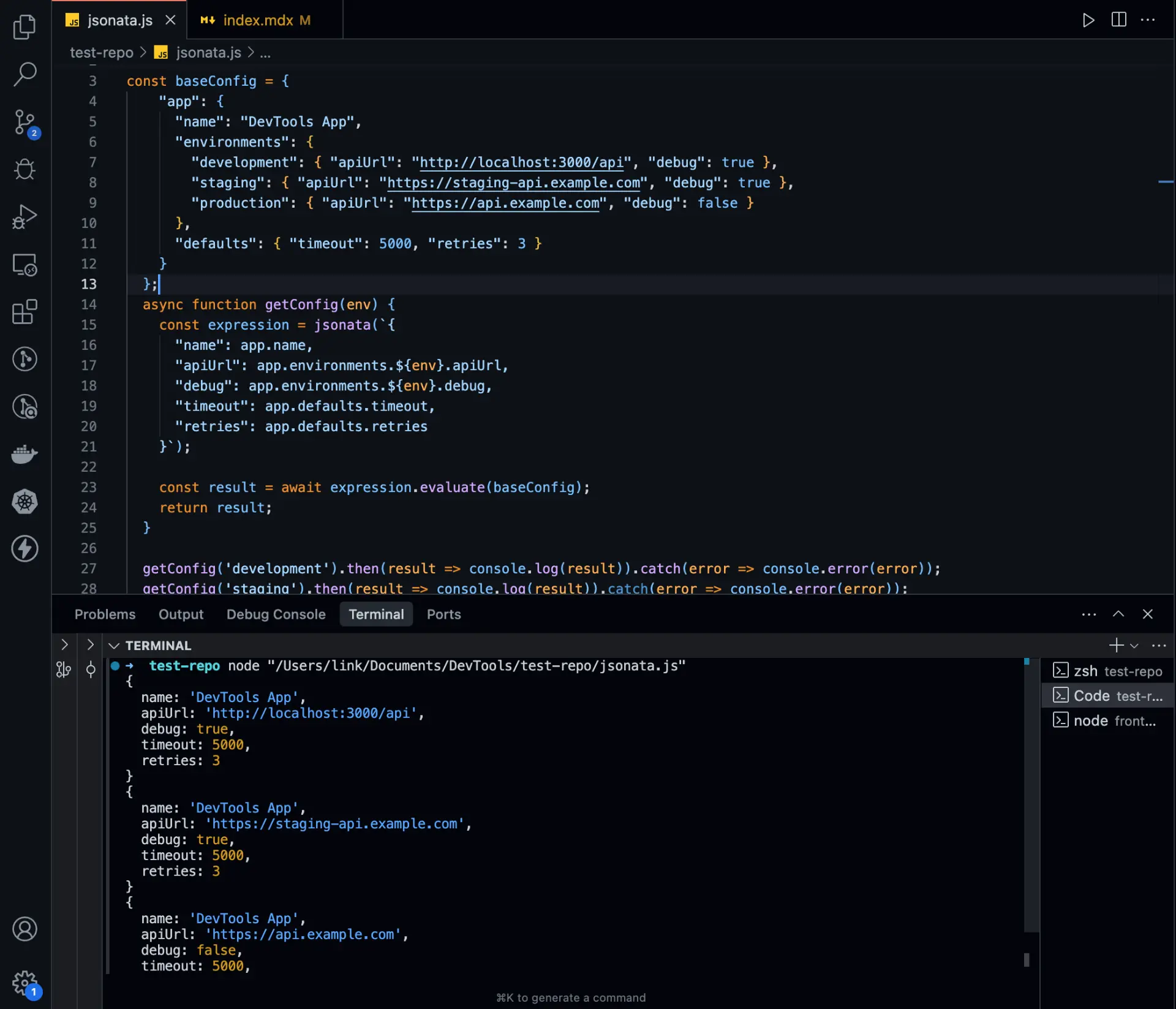
Task: Open the Search view
Action: pos(24,74)
